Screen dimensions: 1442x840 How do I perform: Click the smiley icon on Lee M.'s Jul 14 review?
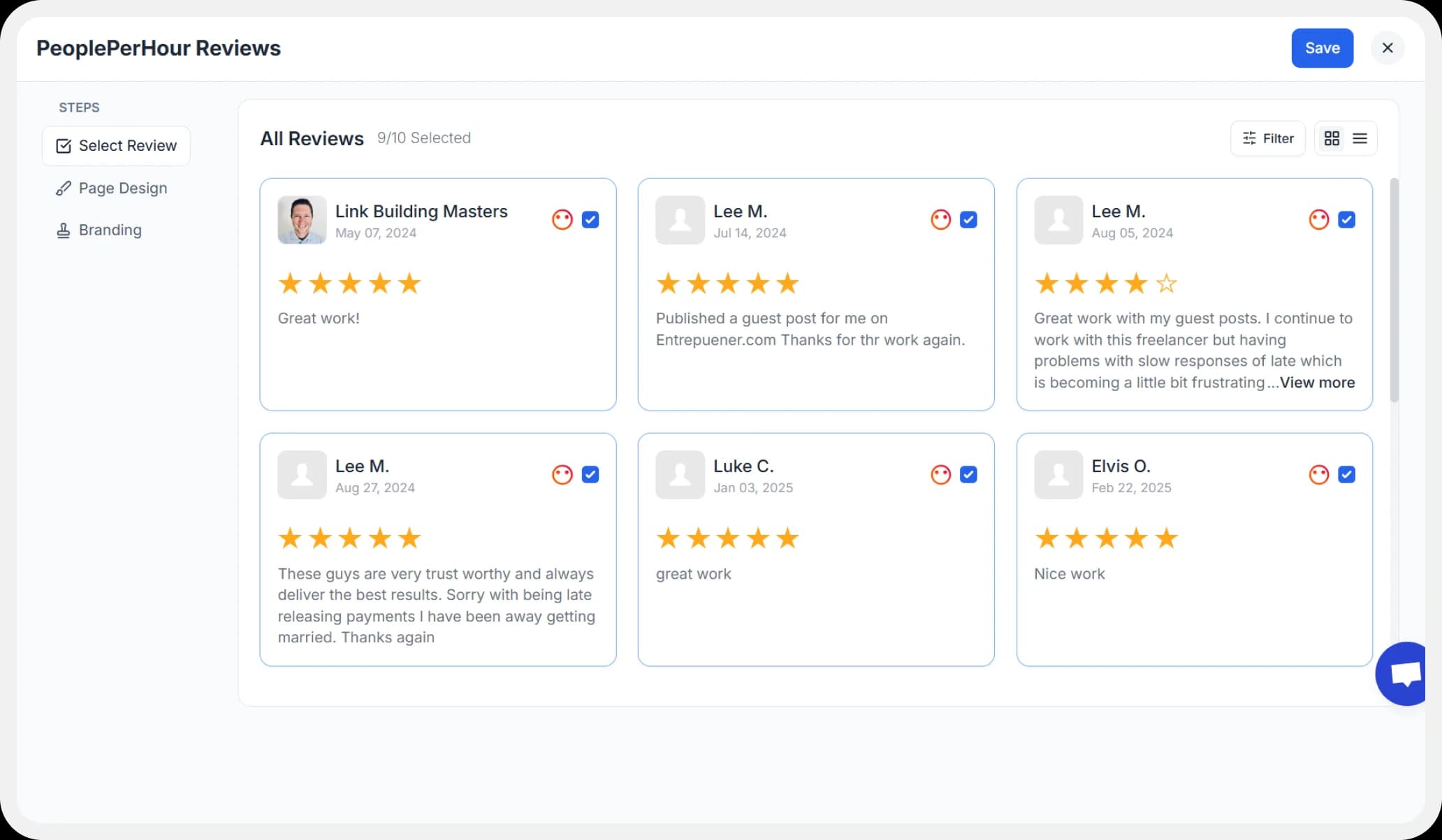940,219
